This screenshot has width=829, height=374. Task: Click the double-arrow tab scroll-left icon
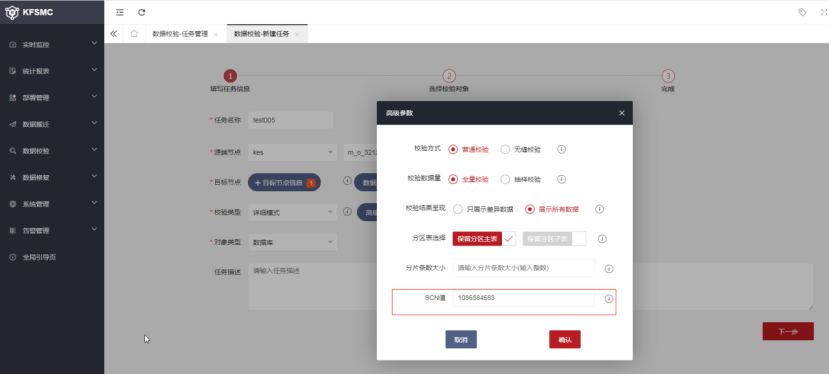click(x=114, y=34)
